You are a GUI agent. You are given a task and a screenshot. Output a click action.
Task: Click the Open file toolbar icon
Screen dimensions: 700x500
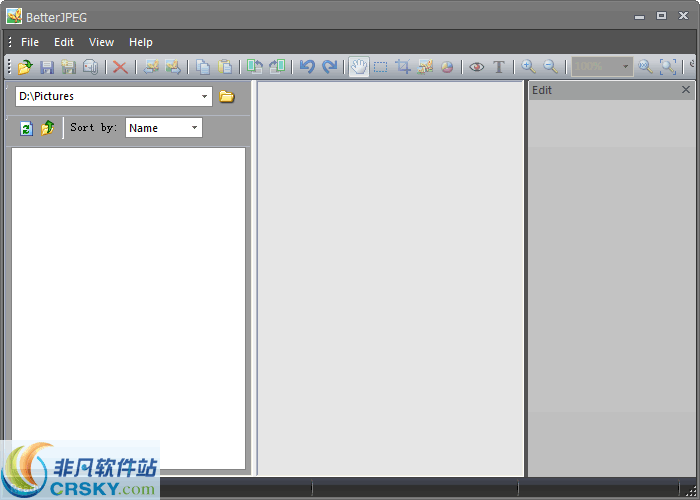pyautogui.click(x=25, y=67)
